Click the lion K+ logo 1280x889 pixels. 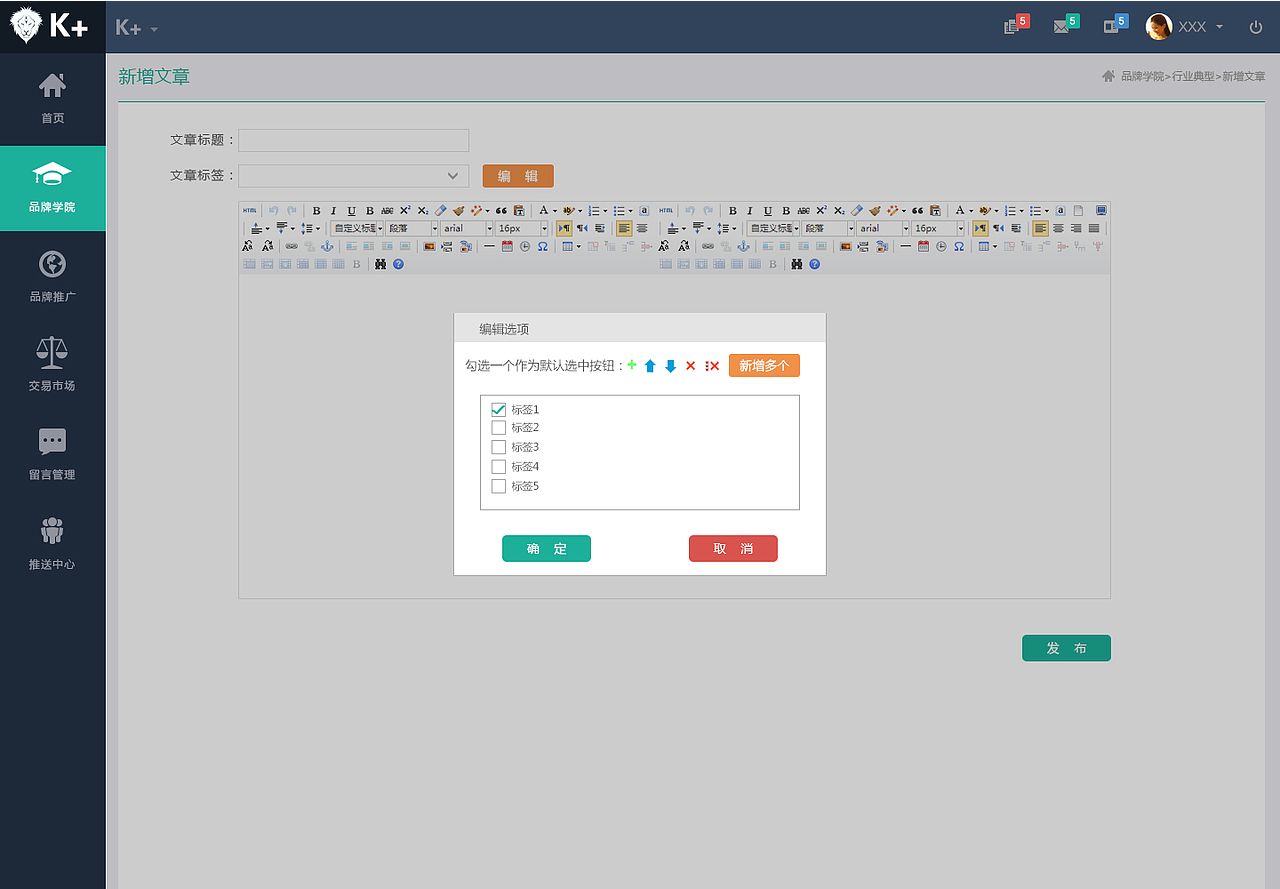(x=50, y=26)
